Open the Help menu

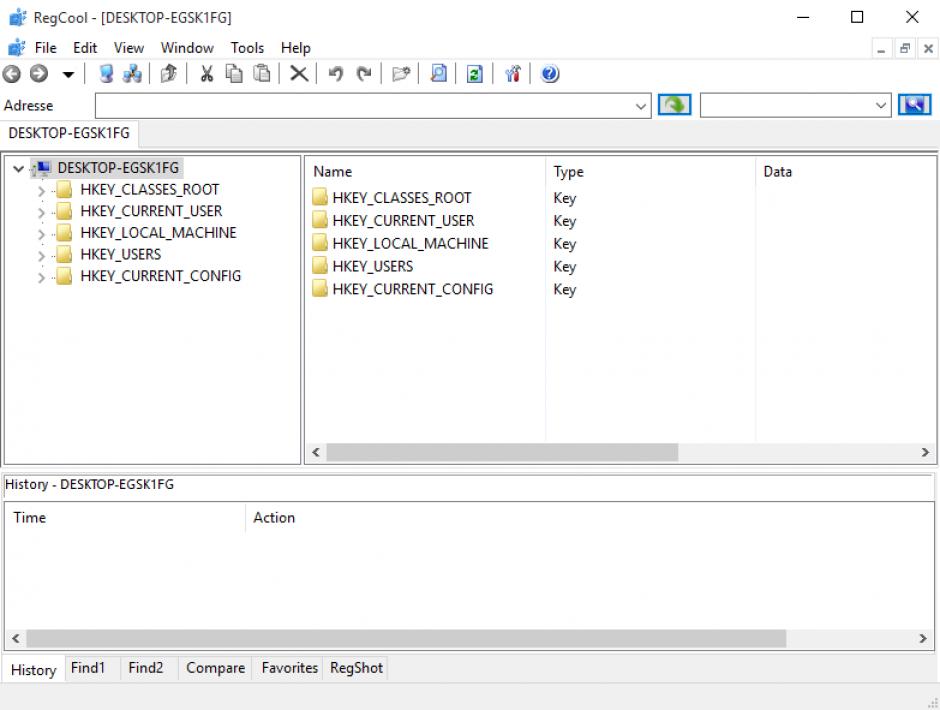296,48
